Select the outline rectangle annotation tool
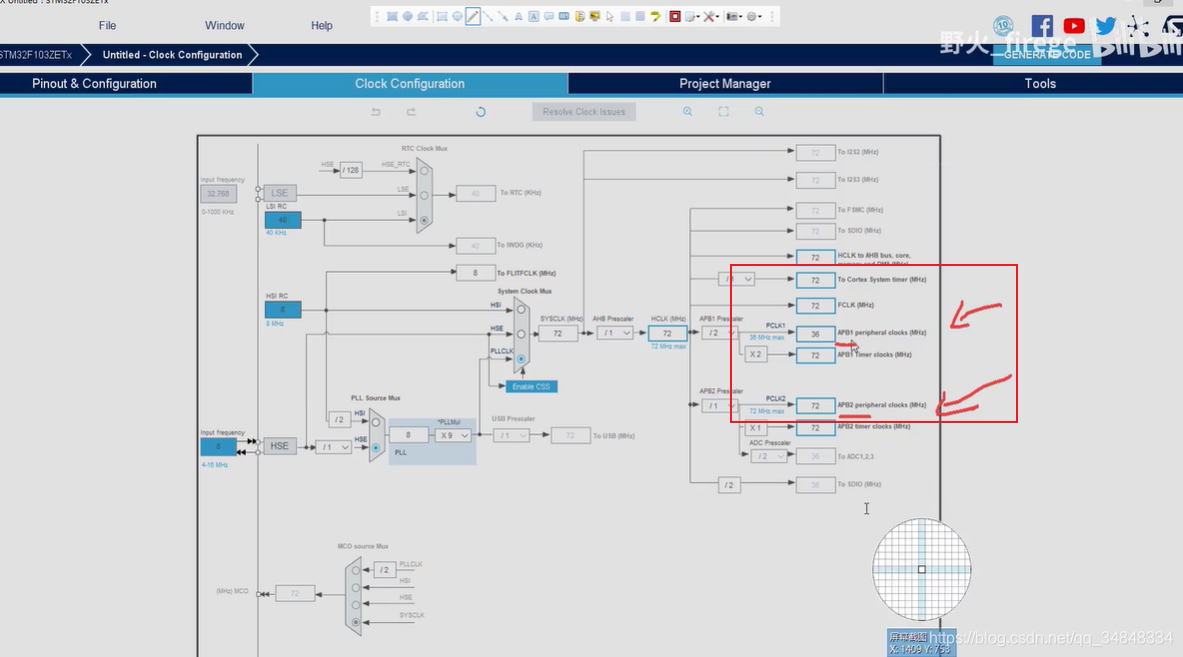 tap(442, 17)
